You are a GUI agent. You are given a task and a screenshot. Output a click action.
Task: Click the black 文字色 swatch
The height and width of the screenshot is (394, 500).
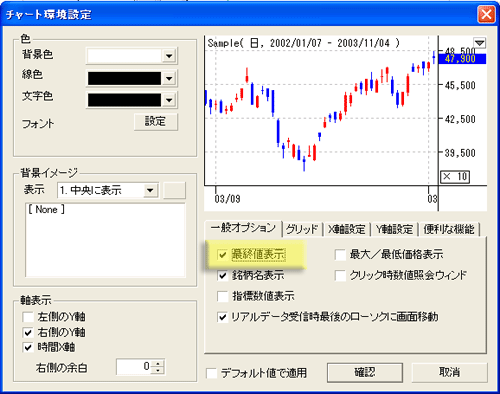click(x=125, y=100)
